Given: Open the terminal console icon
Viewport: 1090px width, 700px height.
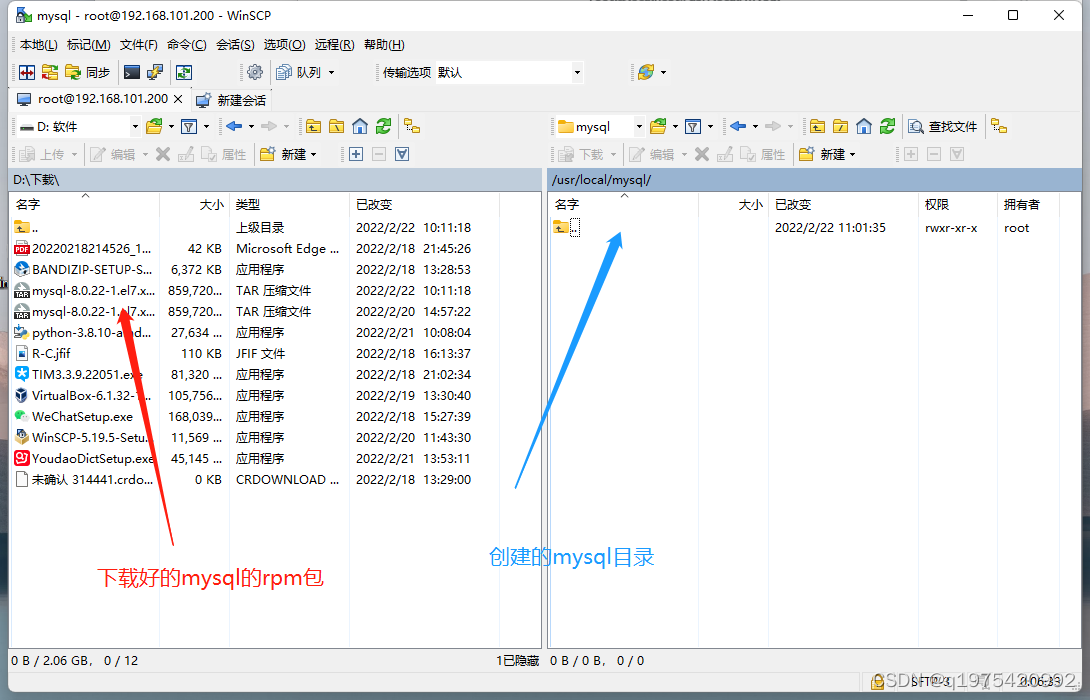Looking at the screenshot, I should pos(132,72).
